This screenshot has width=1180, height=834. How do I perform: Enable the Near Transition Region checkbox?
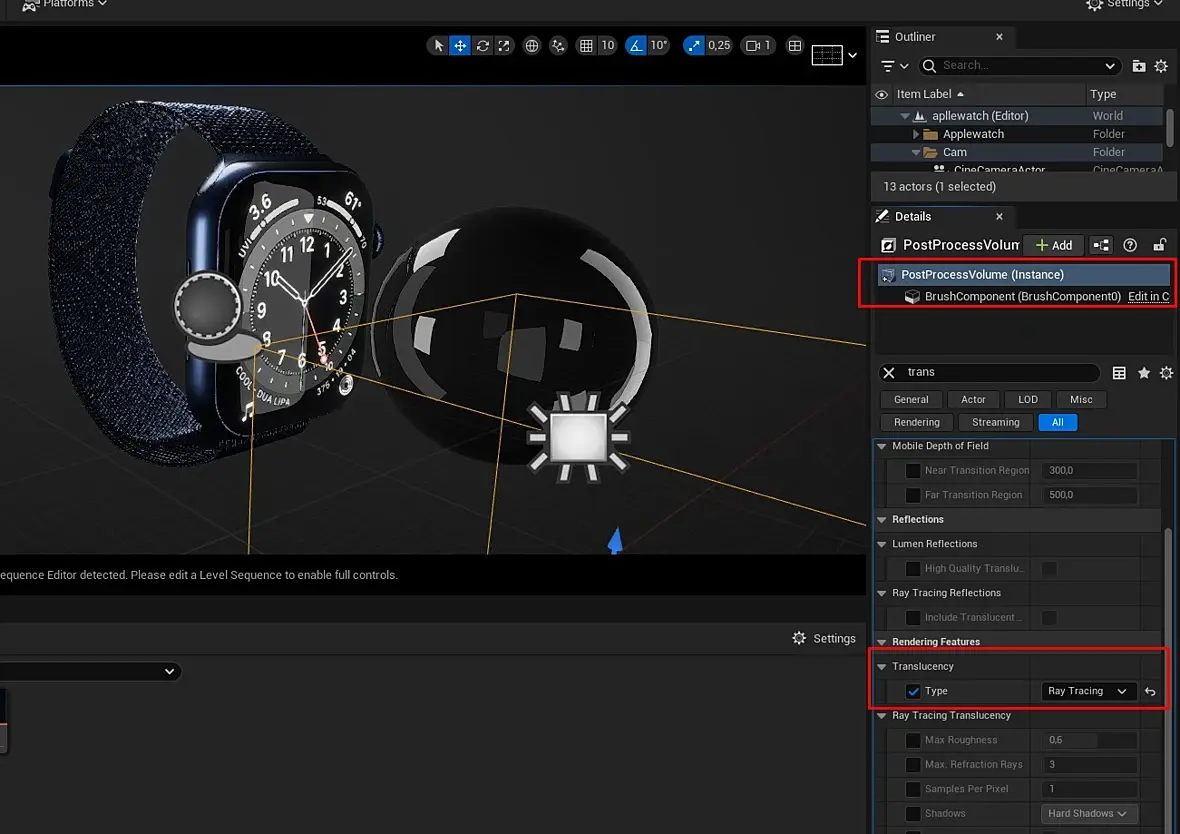pos(913,470)
